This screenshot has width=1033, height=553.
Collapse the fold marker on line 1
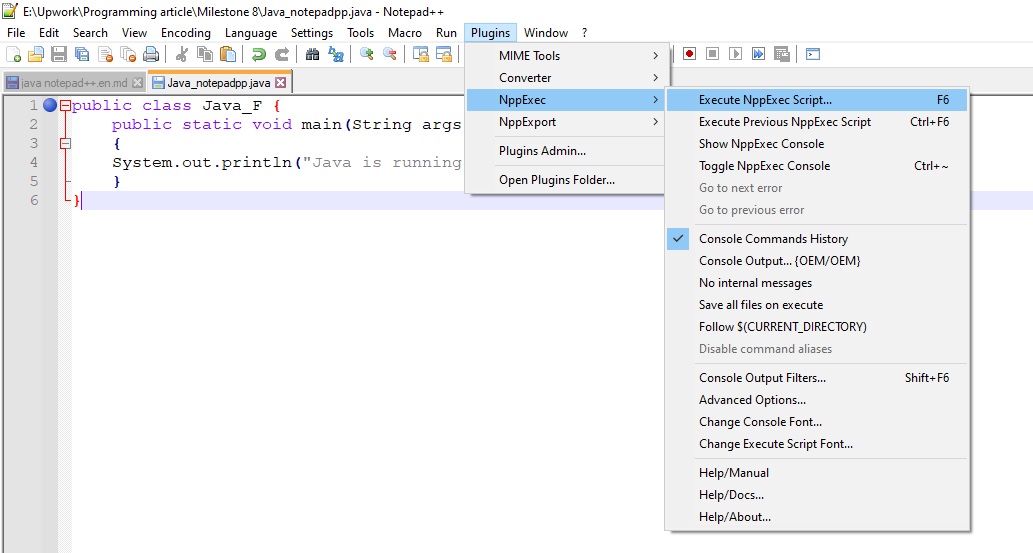point(65,105)
